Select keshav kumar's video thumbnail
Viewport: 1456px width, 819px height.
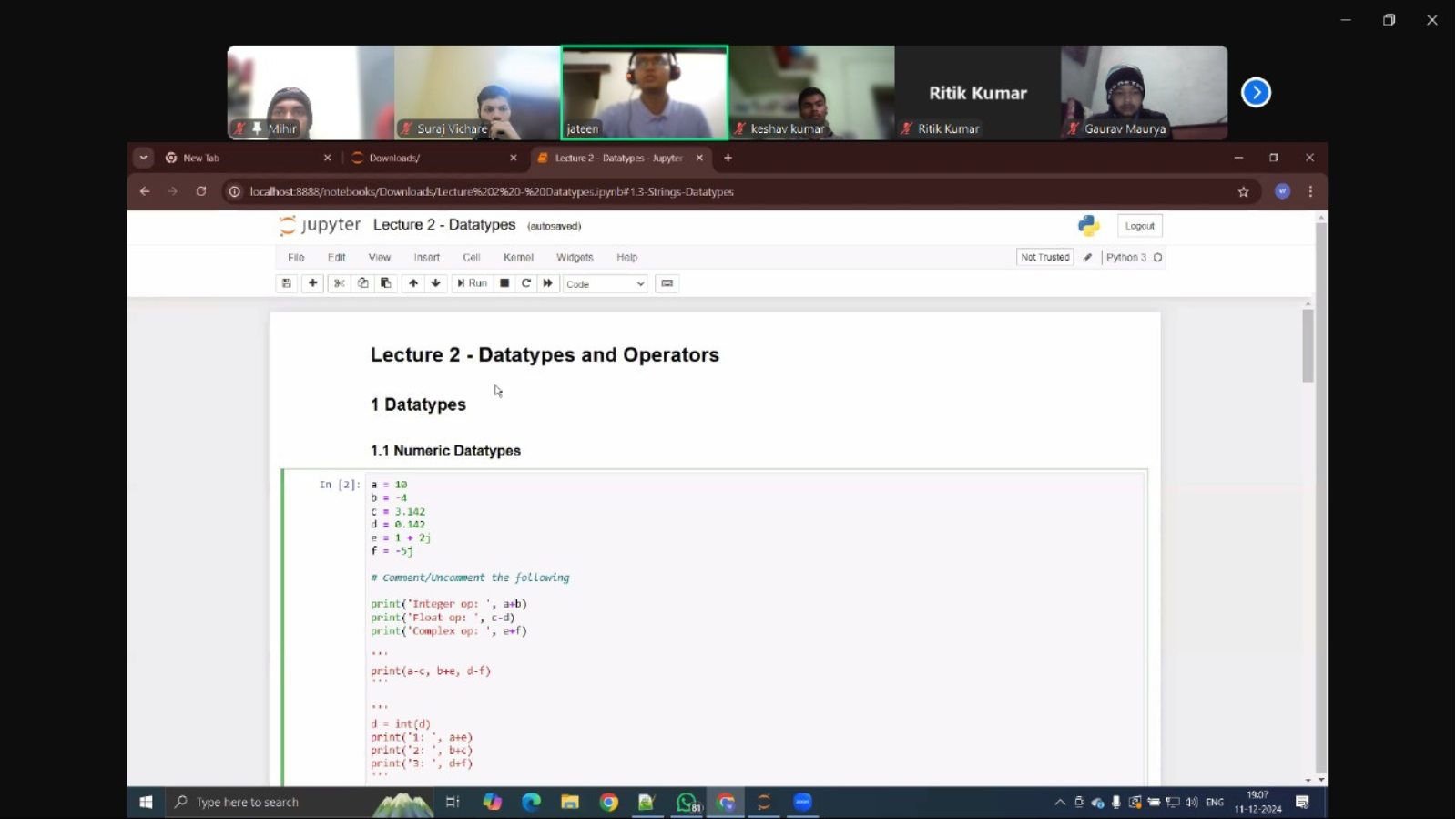(x=811, y=92)
